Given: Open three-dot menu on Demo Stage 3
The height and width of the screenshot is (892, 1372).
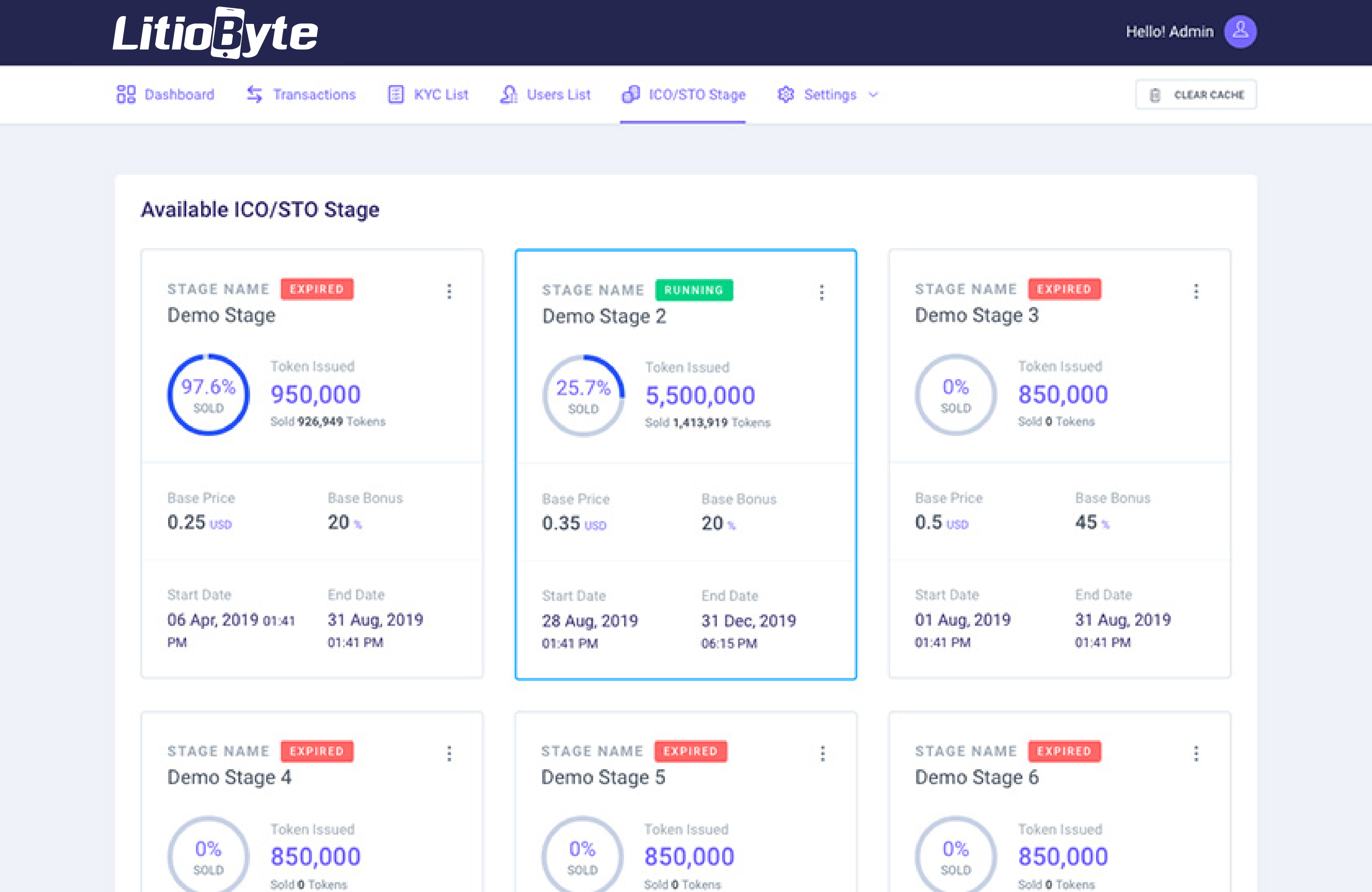Looking at the screenshot, I should [1196, 291].
